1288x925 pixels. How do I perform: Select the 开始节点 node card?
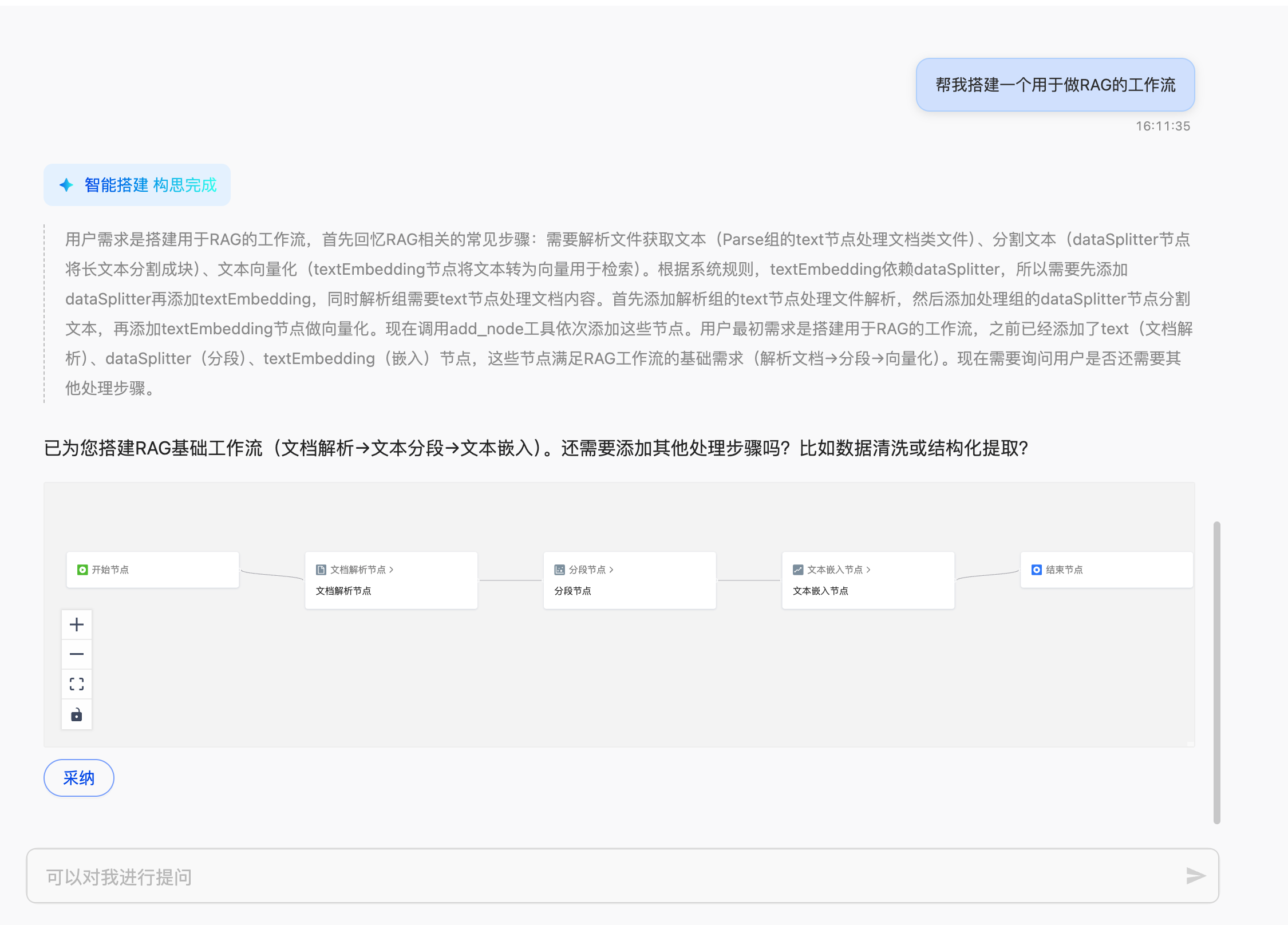pyautogui.click(x=152, y=570)
